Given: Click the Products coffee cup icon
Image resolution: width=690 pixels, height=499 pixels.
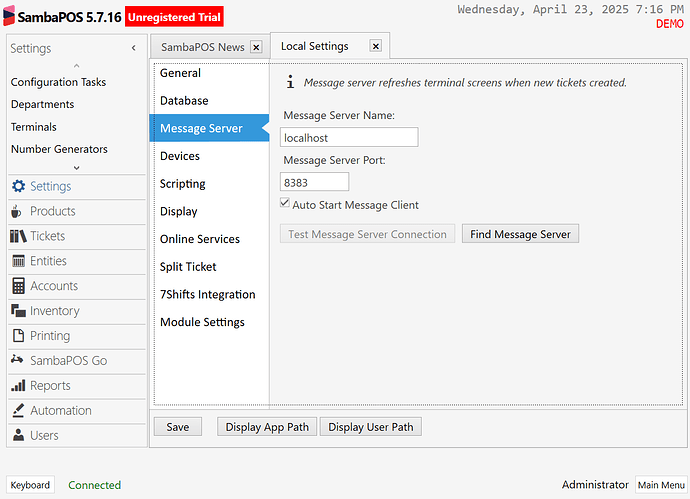Looking at the screenshot, I should point(16,211).
